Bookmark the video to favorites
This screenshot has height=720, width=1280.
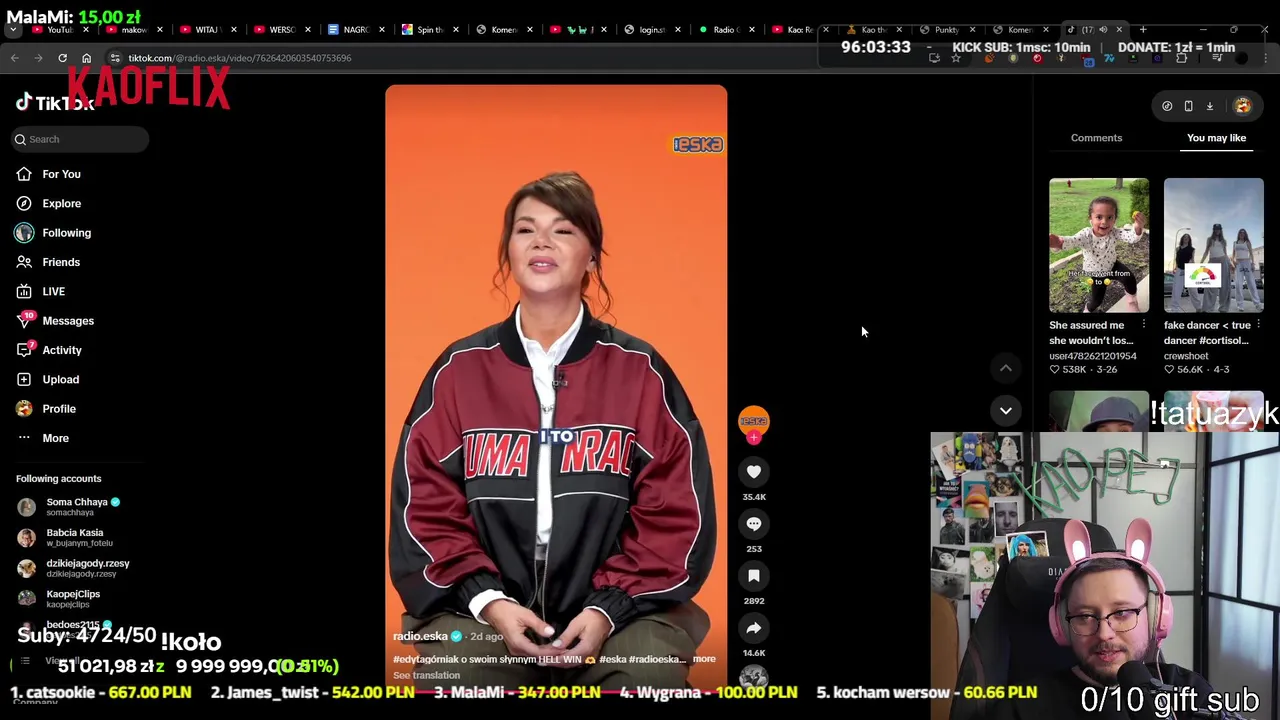[754, 576]
